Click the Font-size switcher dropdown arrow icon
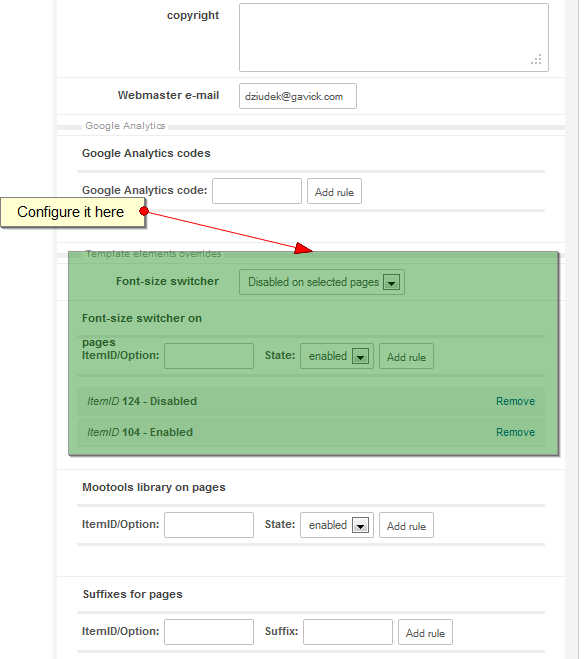This screenshot has width=588, height=659. (x=391, y=283)
